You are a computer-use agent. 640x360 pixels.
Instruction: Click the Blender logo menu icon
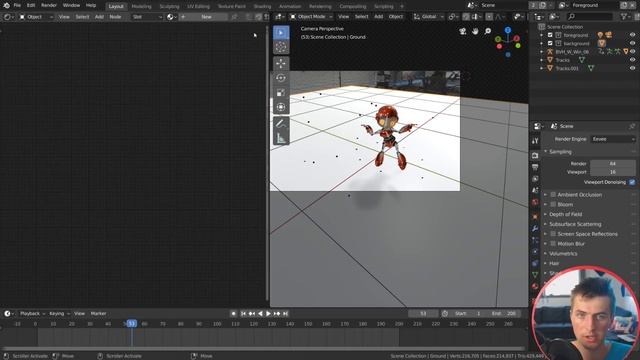(x=6, y=5)
